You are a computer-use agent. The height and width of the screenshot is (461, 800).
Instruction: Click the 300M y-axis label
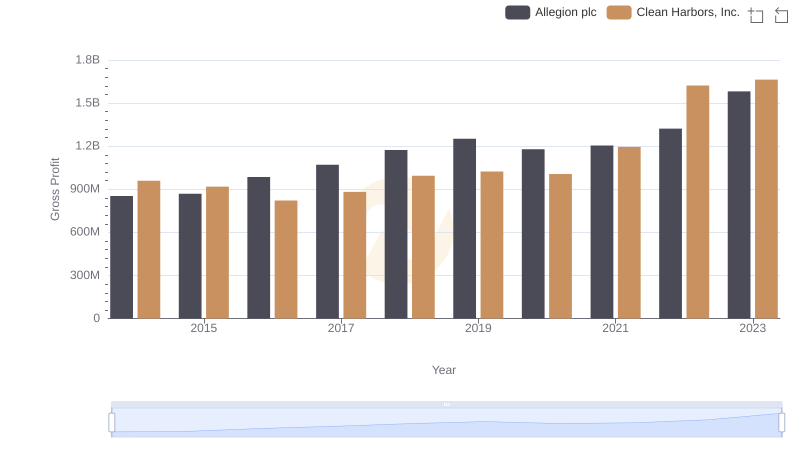[85, 275]
